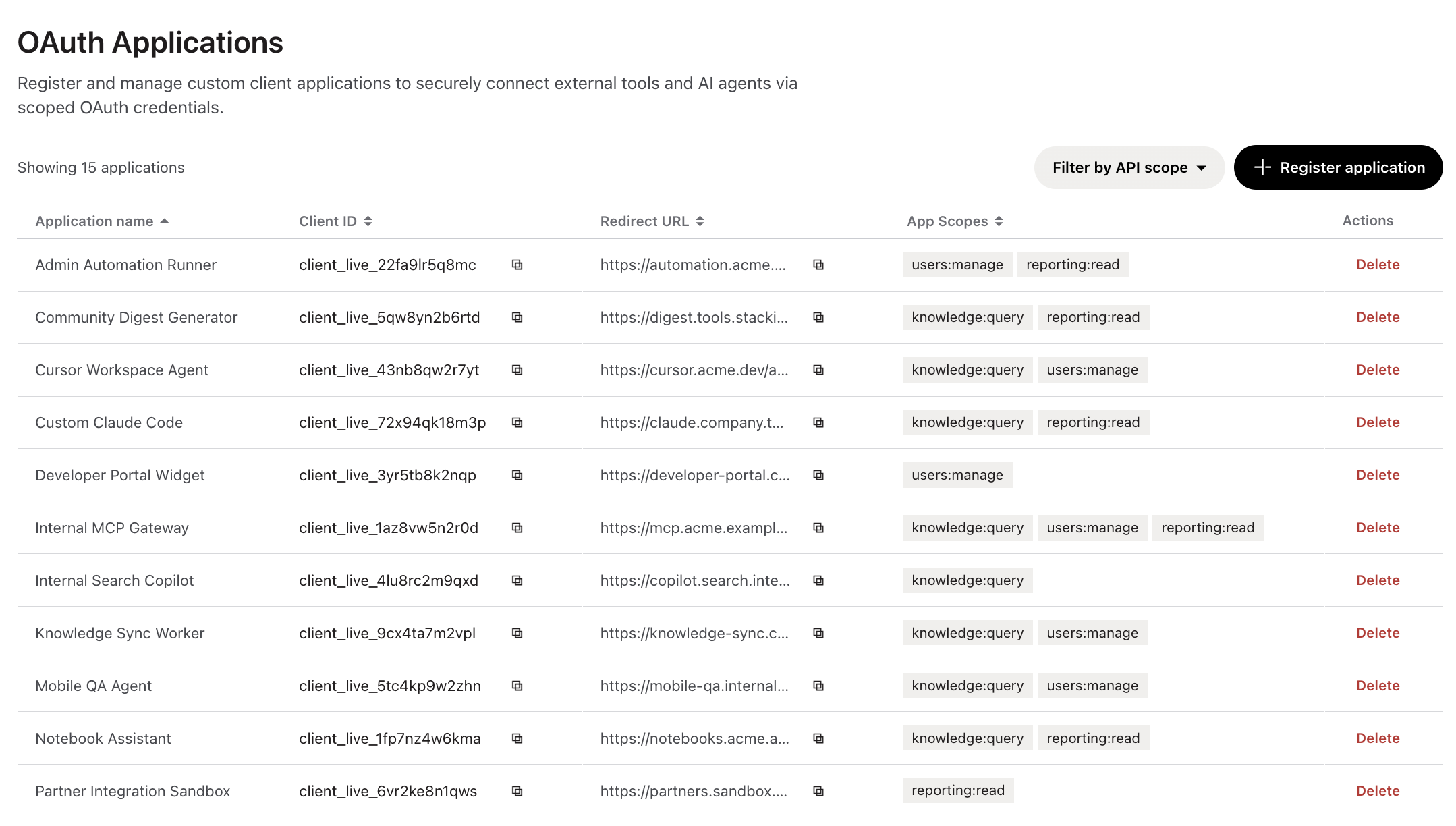
Task: Sort by Redirect URL column header
Action: click(652, 221)
